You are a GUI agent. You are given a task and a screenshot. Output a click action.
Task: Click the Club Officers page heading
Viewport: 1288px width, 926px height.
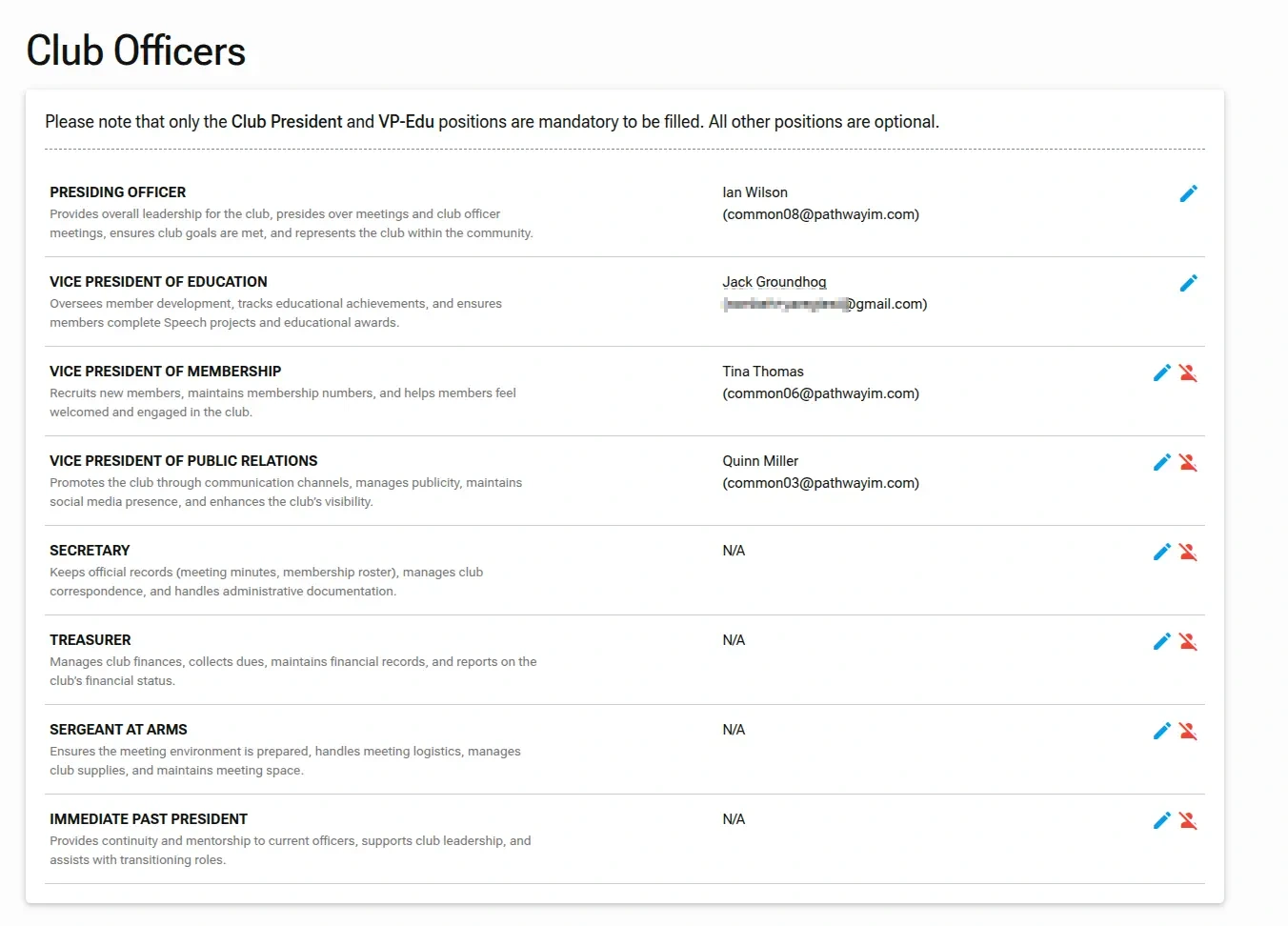click(x=136, y=51)
